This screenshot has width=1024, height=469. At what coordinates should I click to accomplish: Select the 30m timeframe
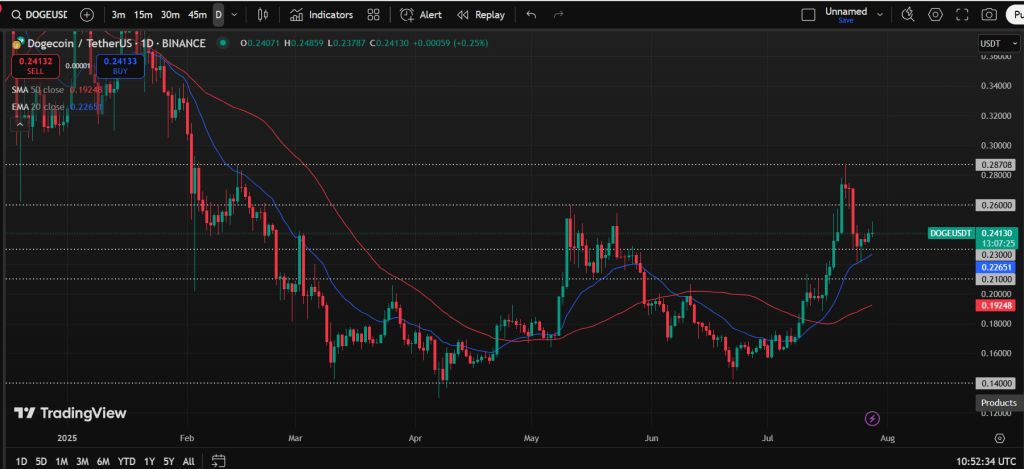click(x=170, y=14)
